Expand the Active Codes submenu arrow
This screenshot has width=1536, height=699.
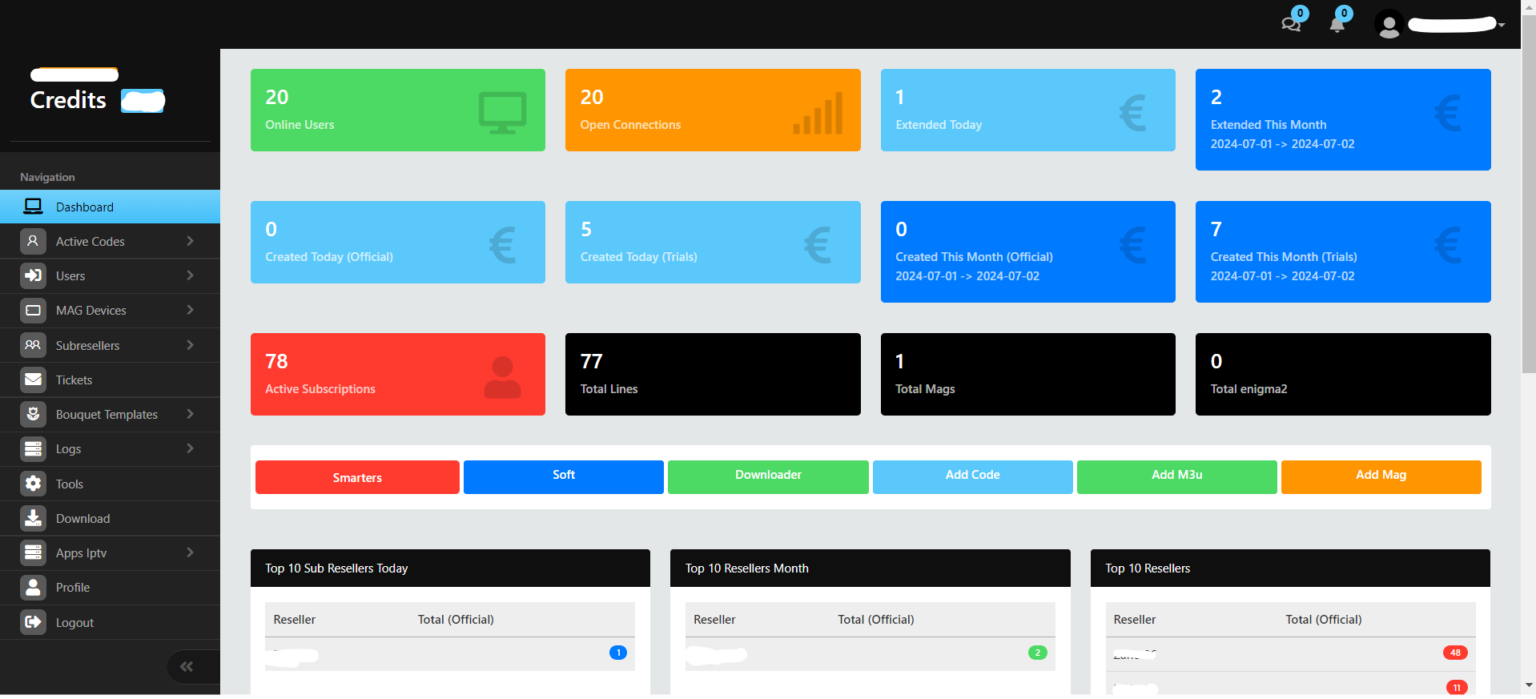coord(190,241)
